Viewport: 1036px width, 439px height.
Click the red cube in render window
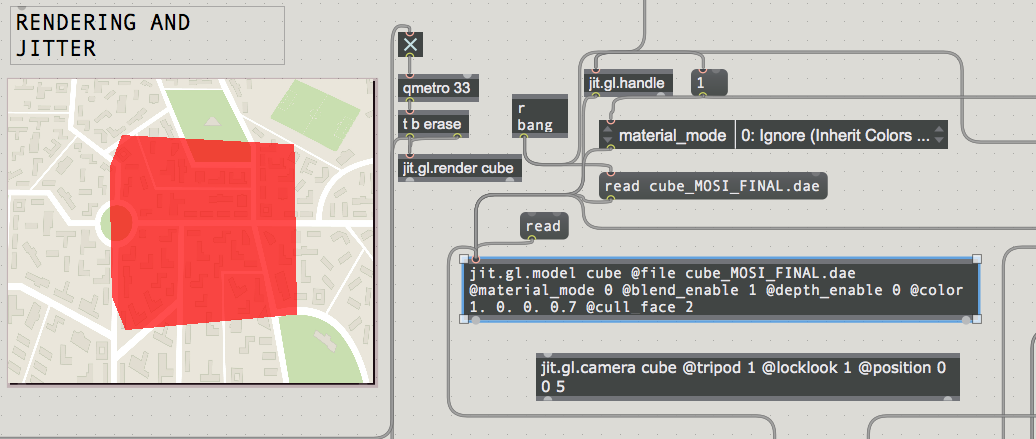205,235
